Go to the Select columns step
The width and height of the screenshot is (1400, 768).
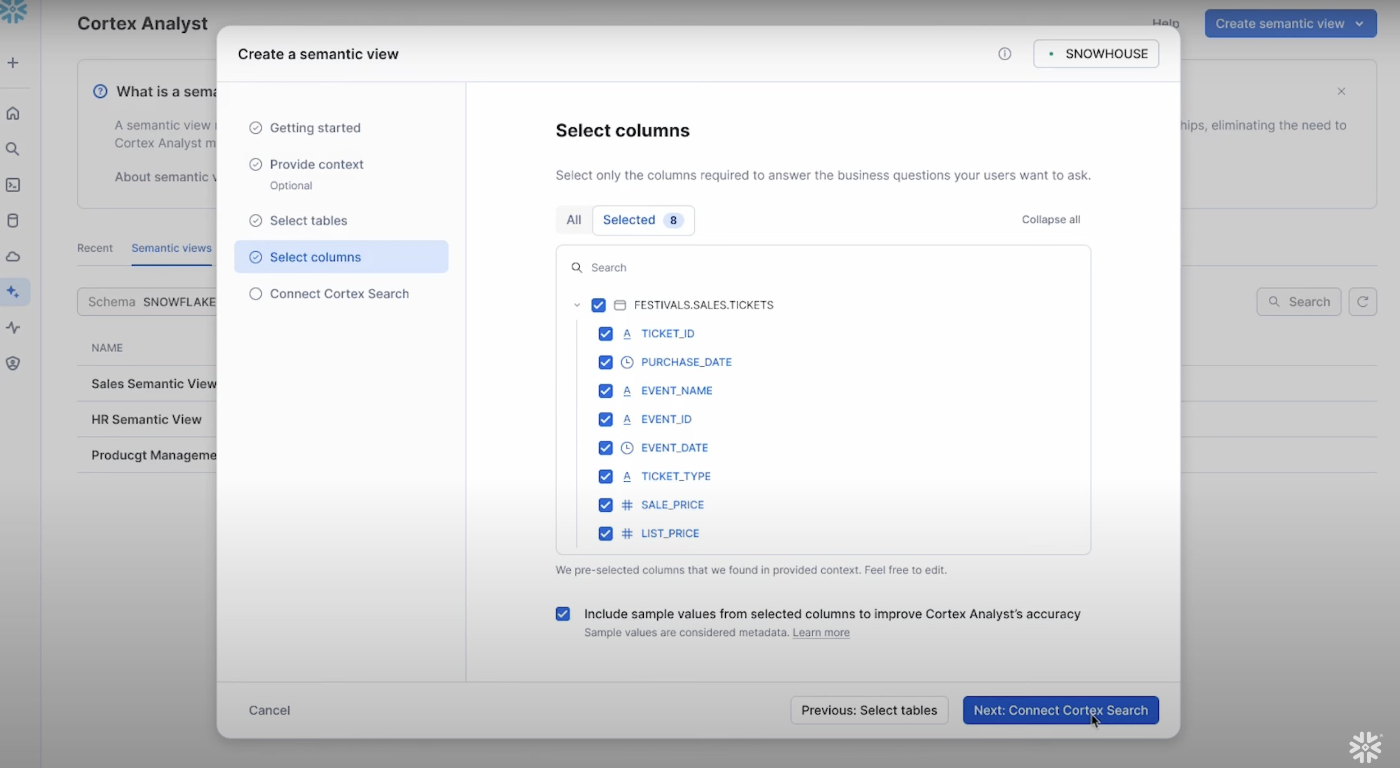(341, 257)
